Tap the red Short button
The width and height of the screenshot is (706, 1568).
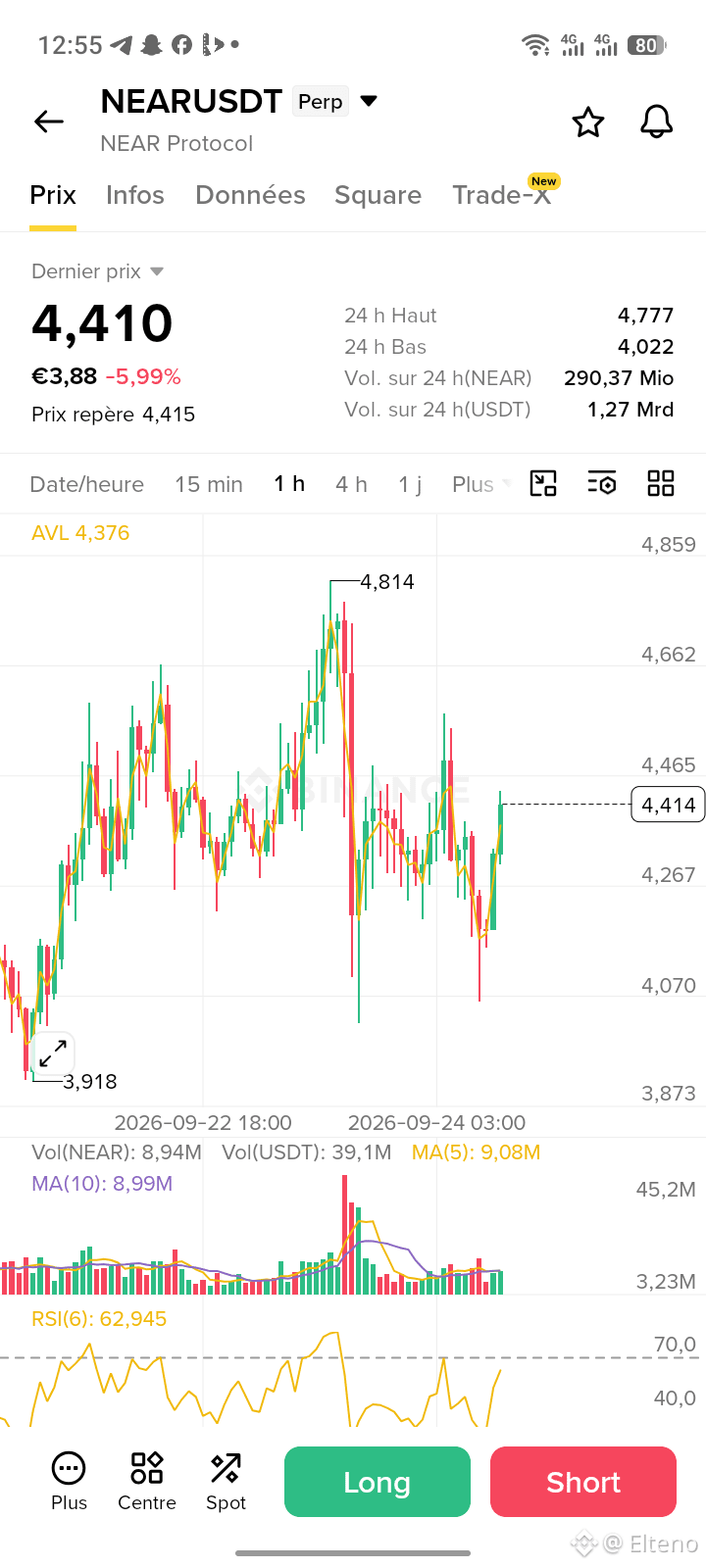pos(583,1482)
